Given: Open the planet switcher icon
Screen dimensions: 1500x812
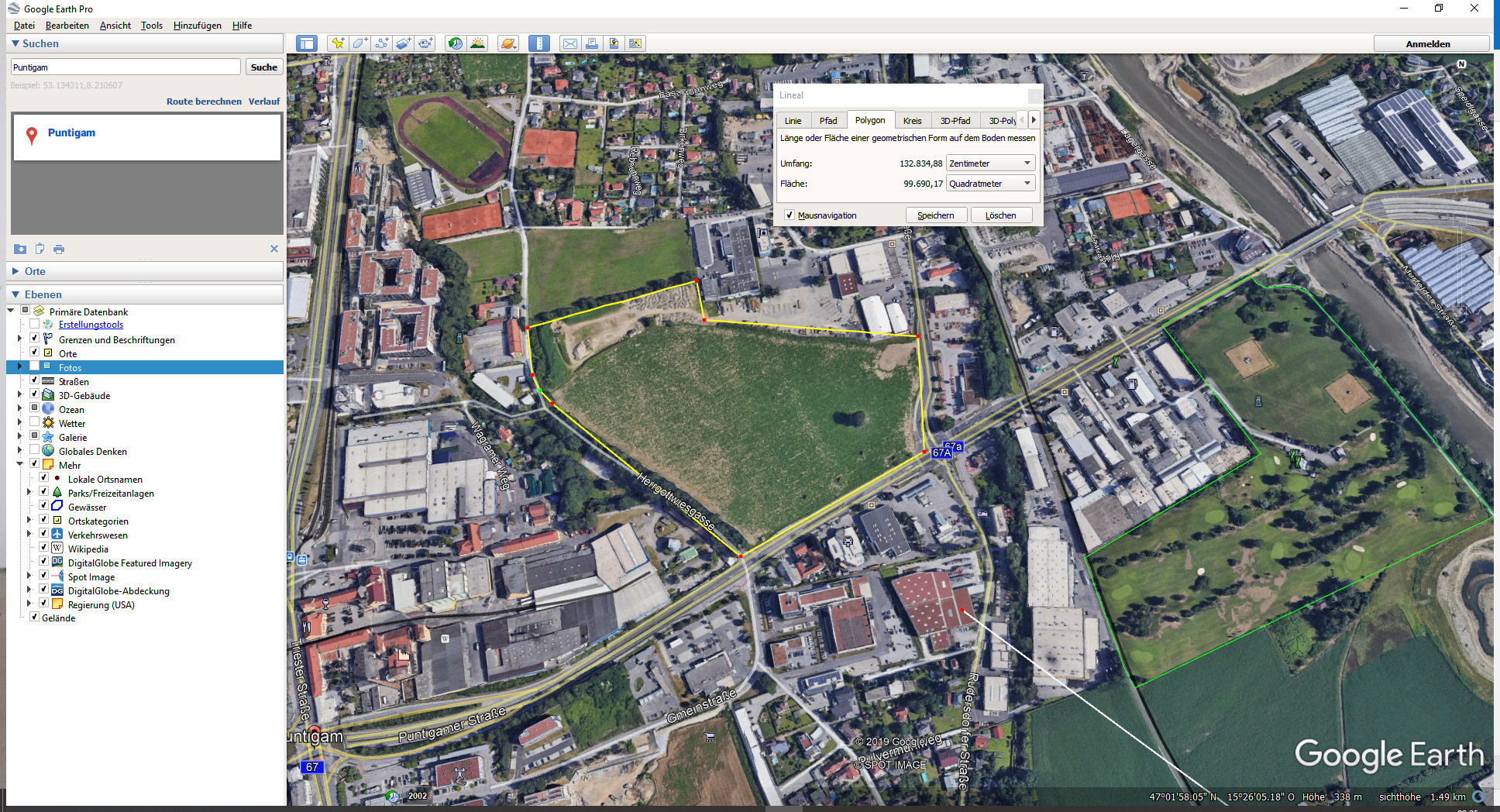Looking at the screenshot, I should (x=508, y=43).
